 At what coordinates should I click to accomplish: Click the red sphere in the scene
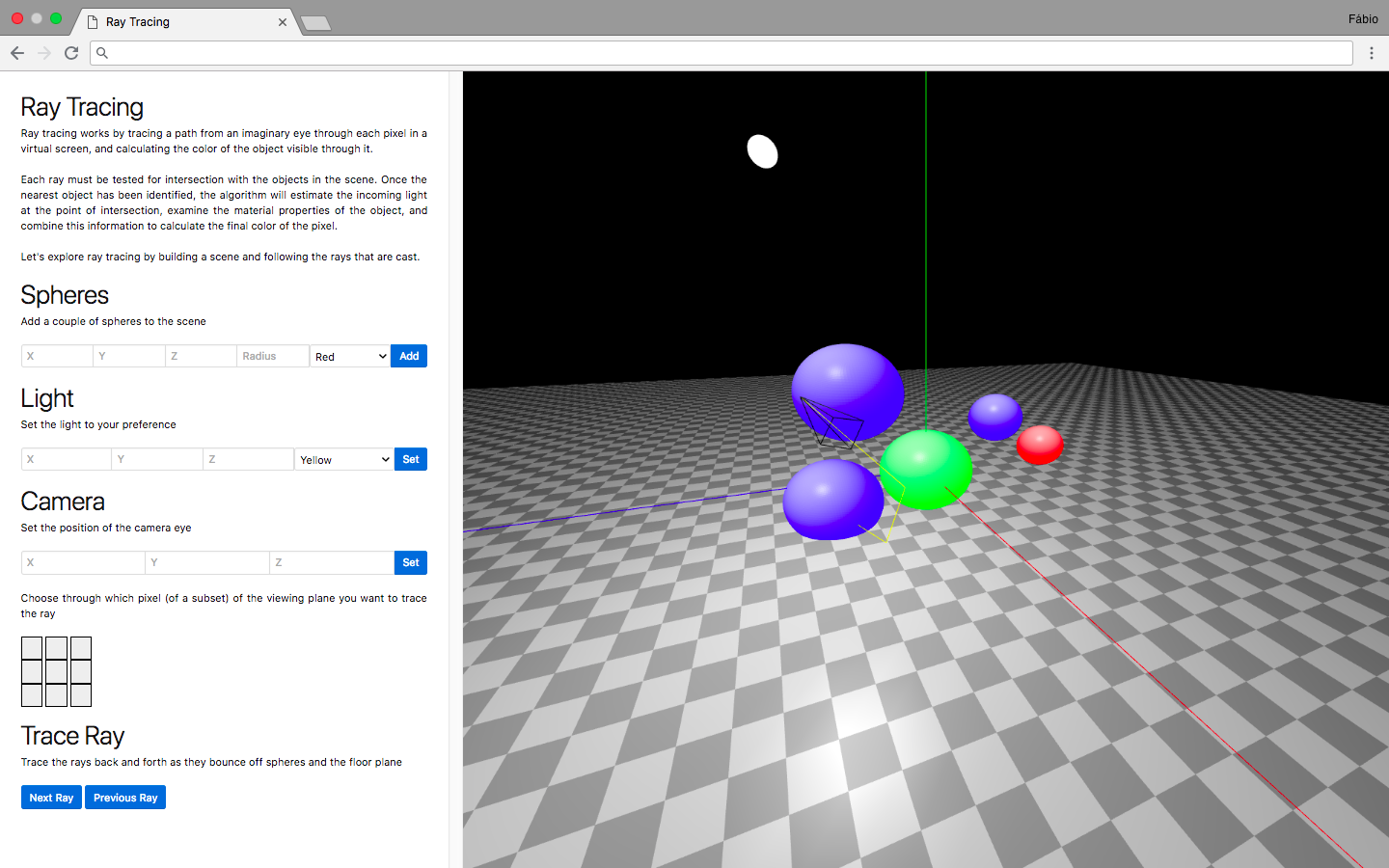tap(1040, 445)
